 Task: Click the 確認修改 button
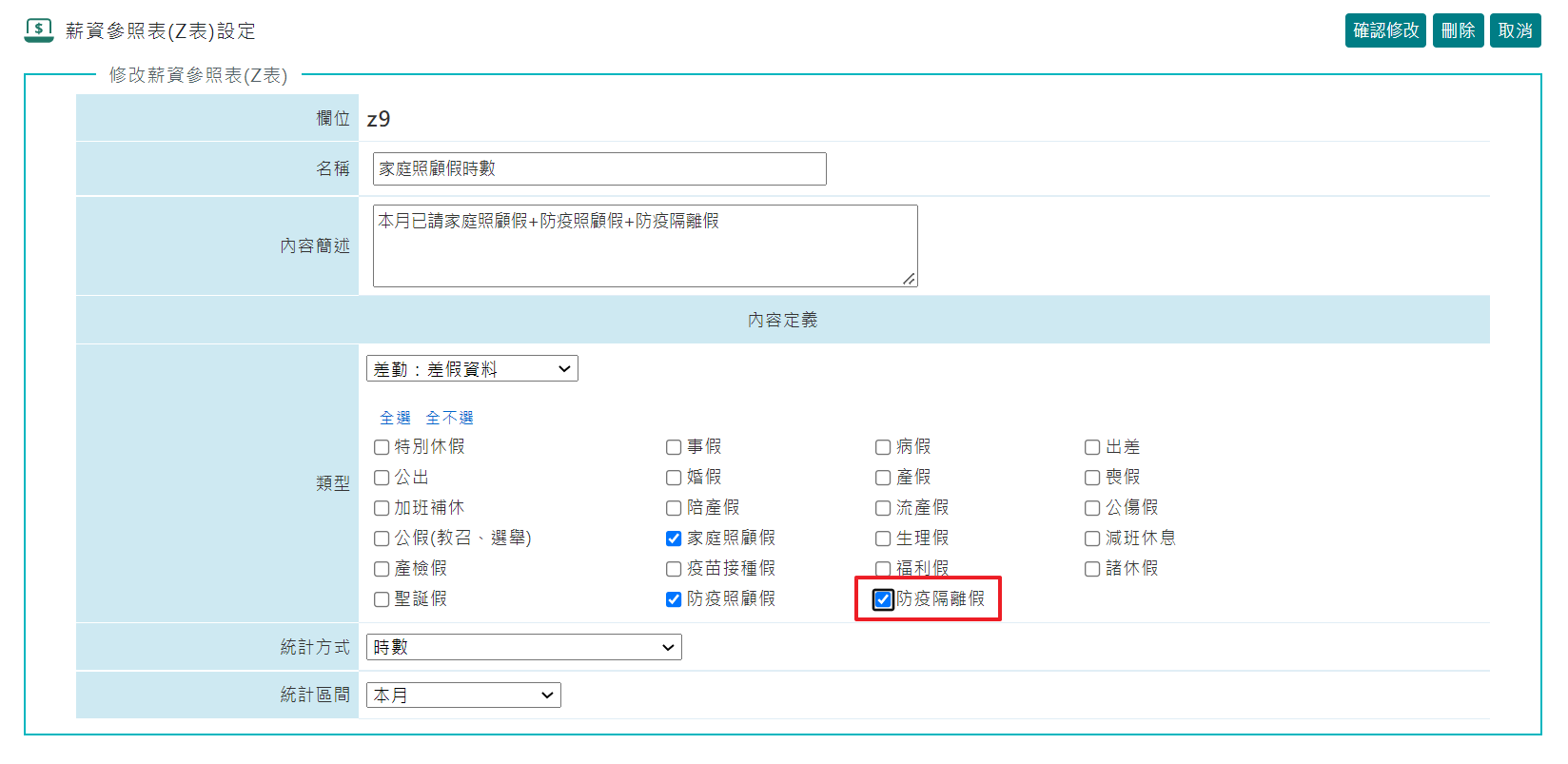[1384, 30]
